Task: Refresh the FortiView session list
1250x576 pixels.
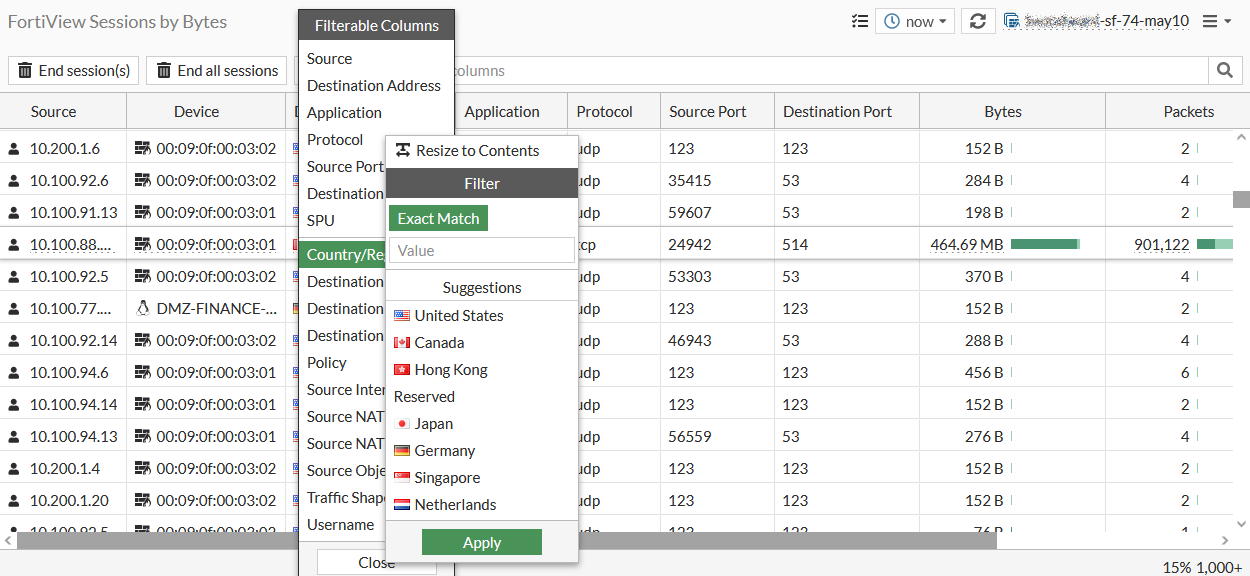Action: [978, 21]
